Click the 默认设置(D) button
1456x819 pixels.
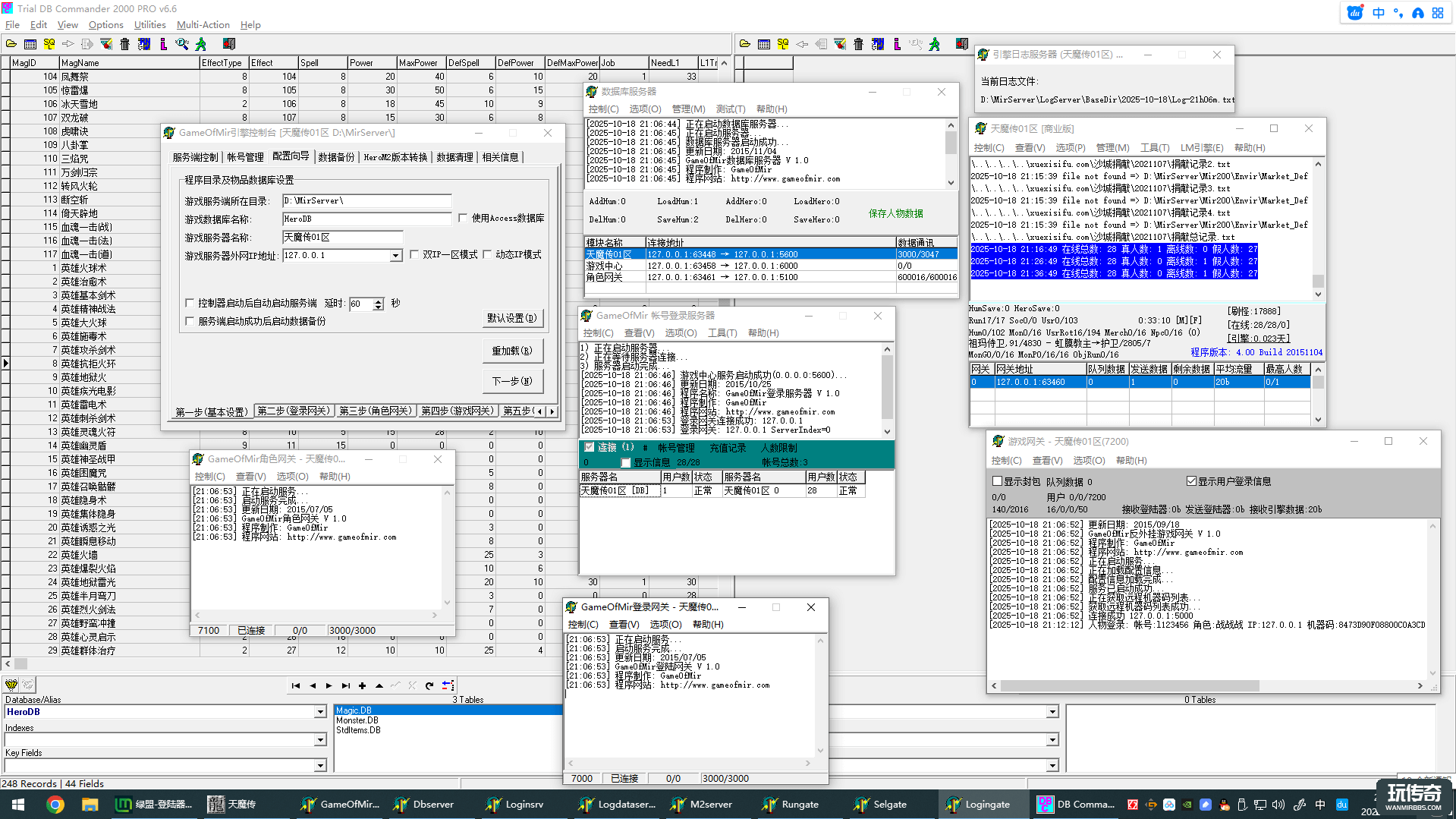512,318
